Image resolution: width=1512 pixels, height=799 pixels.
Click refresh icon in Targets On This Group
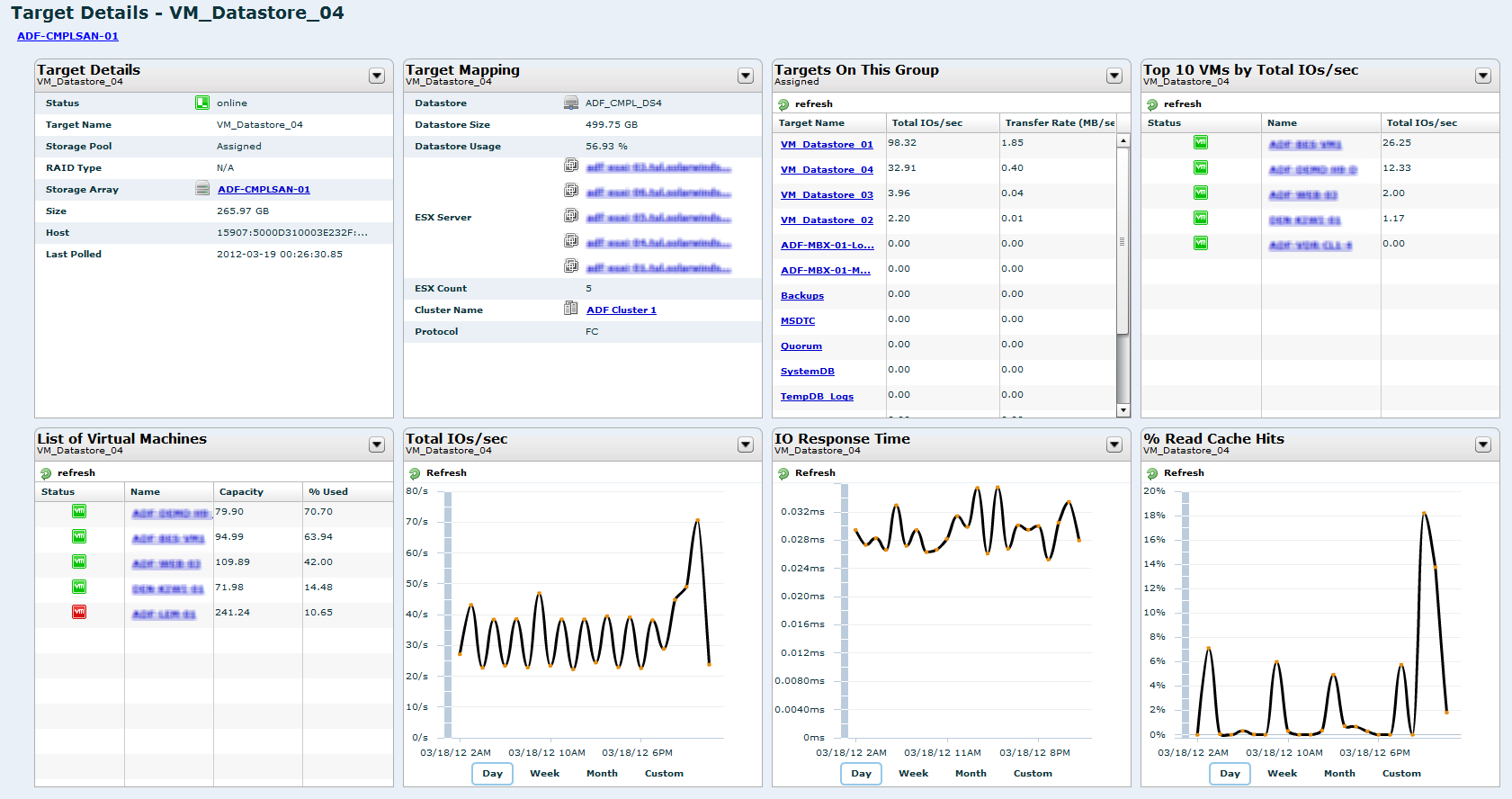783,104
